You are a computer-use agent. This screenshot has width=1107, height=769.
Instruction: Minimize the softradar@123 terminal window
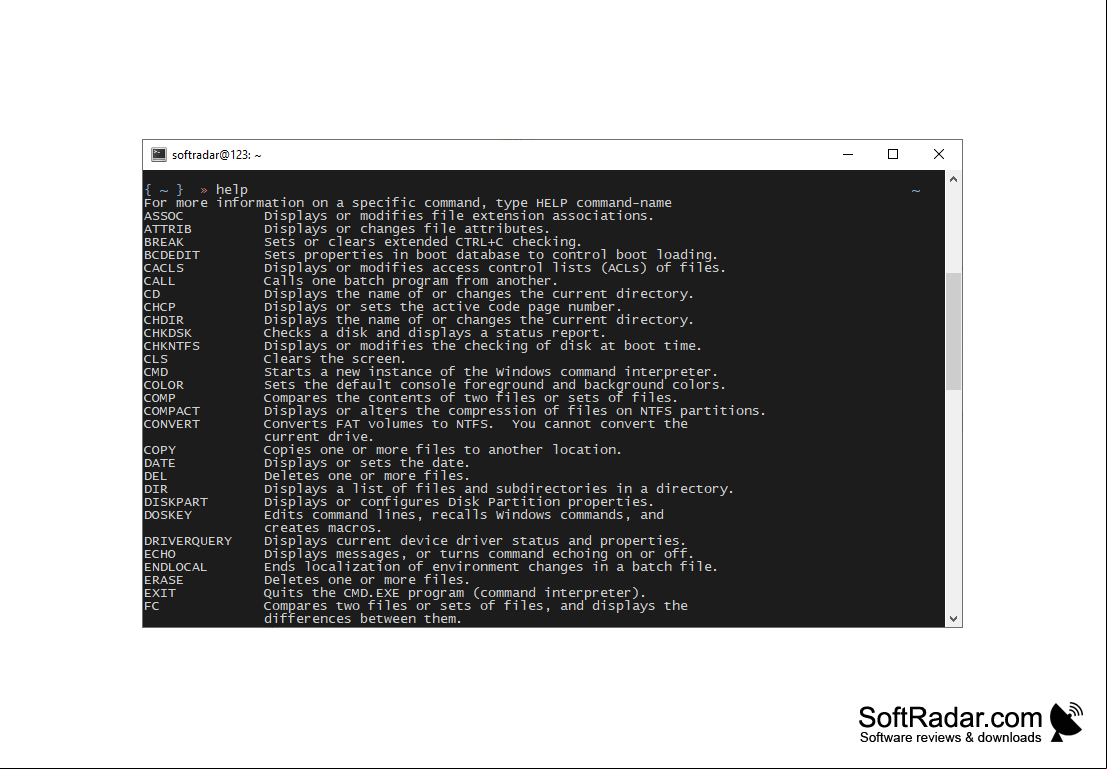848,154
